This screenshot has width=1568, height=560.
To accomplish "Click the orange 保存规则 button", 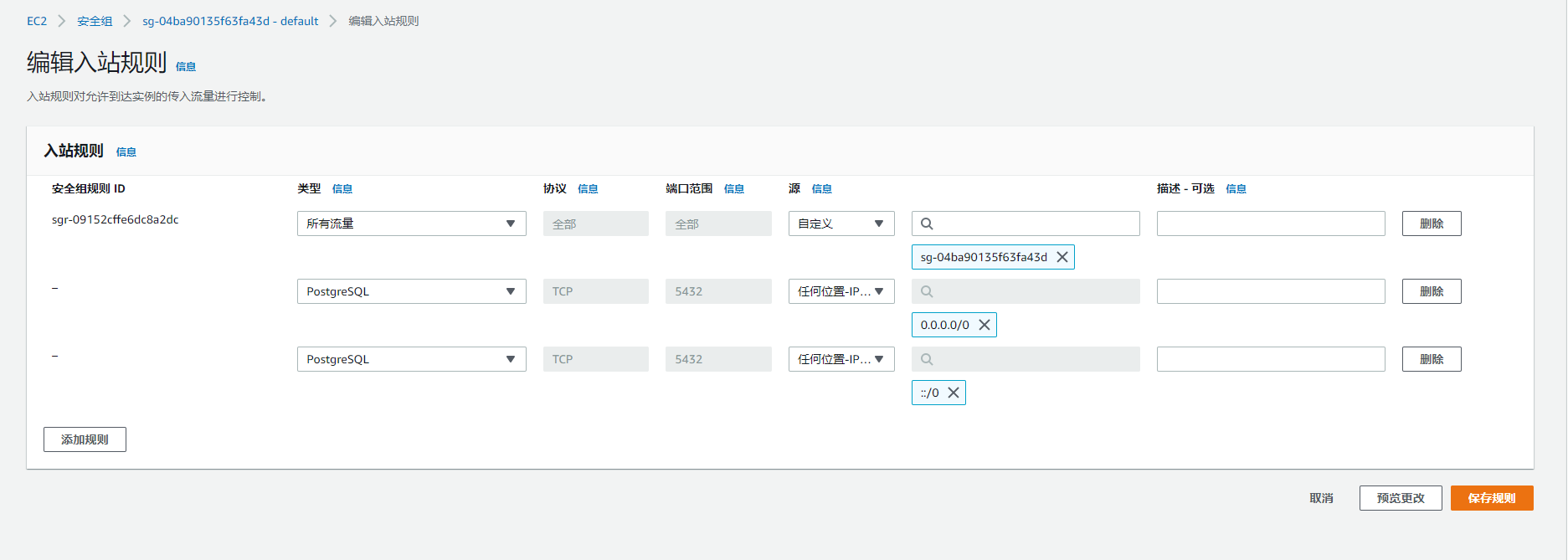I will coord(1491,498).
